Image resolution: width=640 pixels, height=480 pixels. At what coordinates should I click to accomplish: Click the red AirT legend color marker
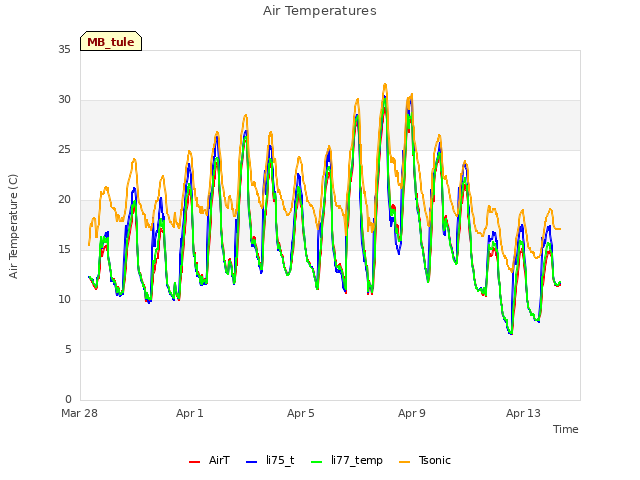194,462
